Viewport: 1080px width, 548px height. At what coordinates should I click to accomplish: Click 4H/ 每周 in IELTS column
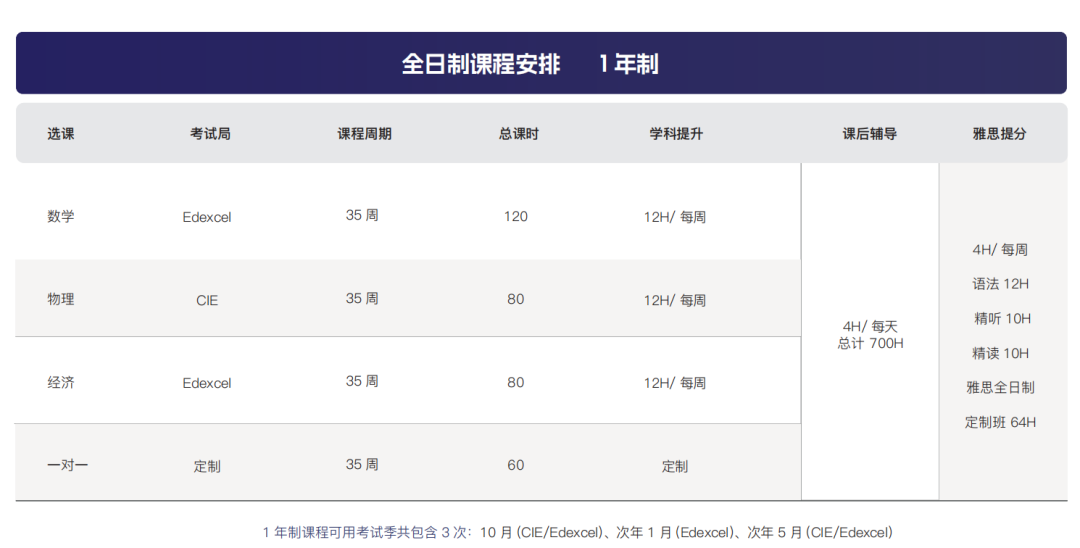point(1000,249)
